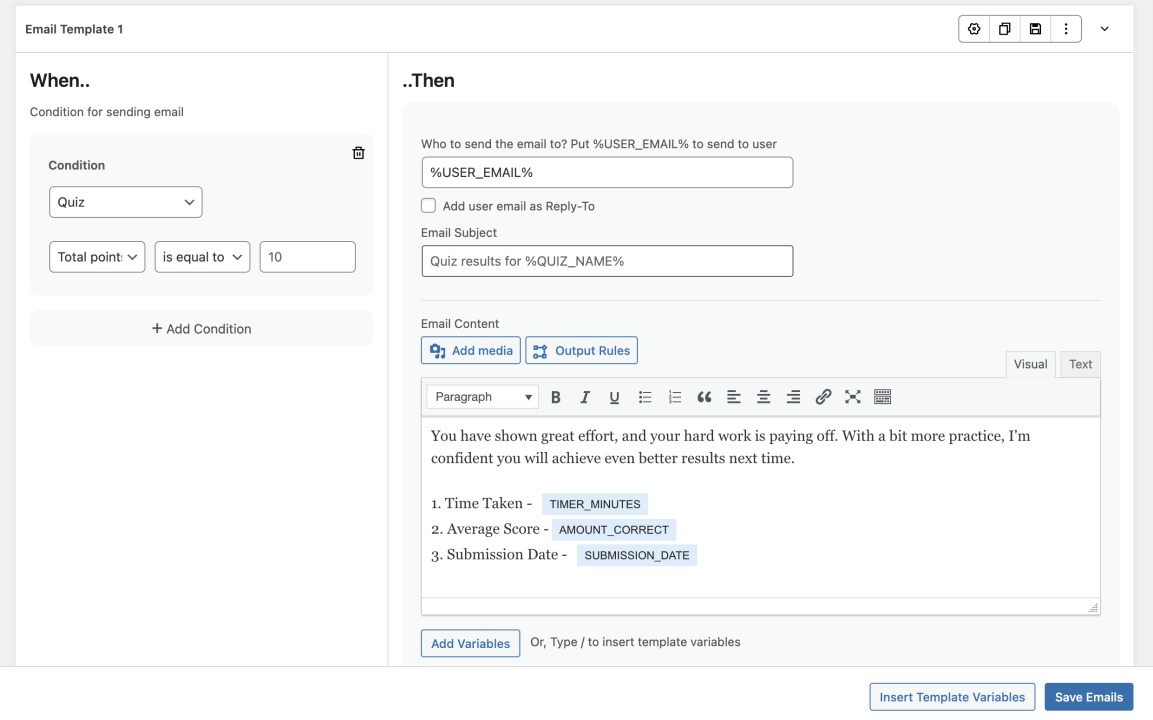The width and height of the screenshot is (1153, 720).
Task: Open the Paragraph style dropdown
Action: click(482, 396)
